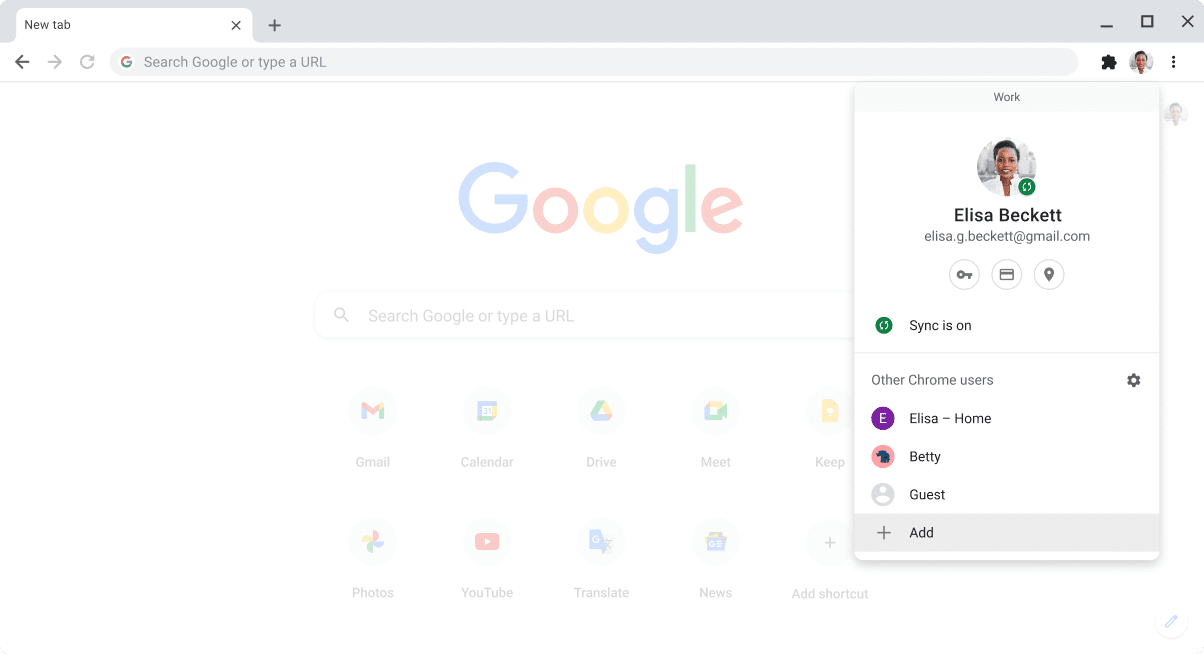Click the Google icon in address bar
1204x654 pixels.
(127, 62)
